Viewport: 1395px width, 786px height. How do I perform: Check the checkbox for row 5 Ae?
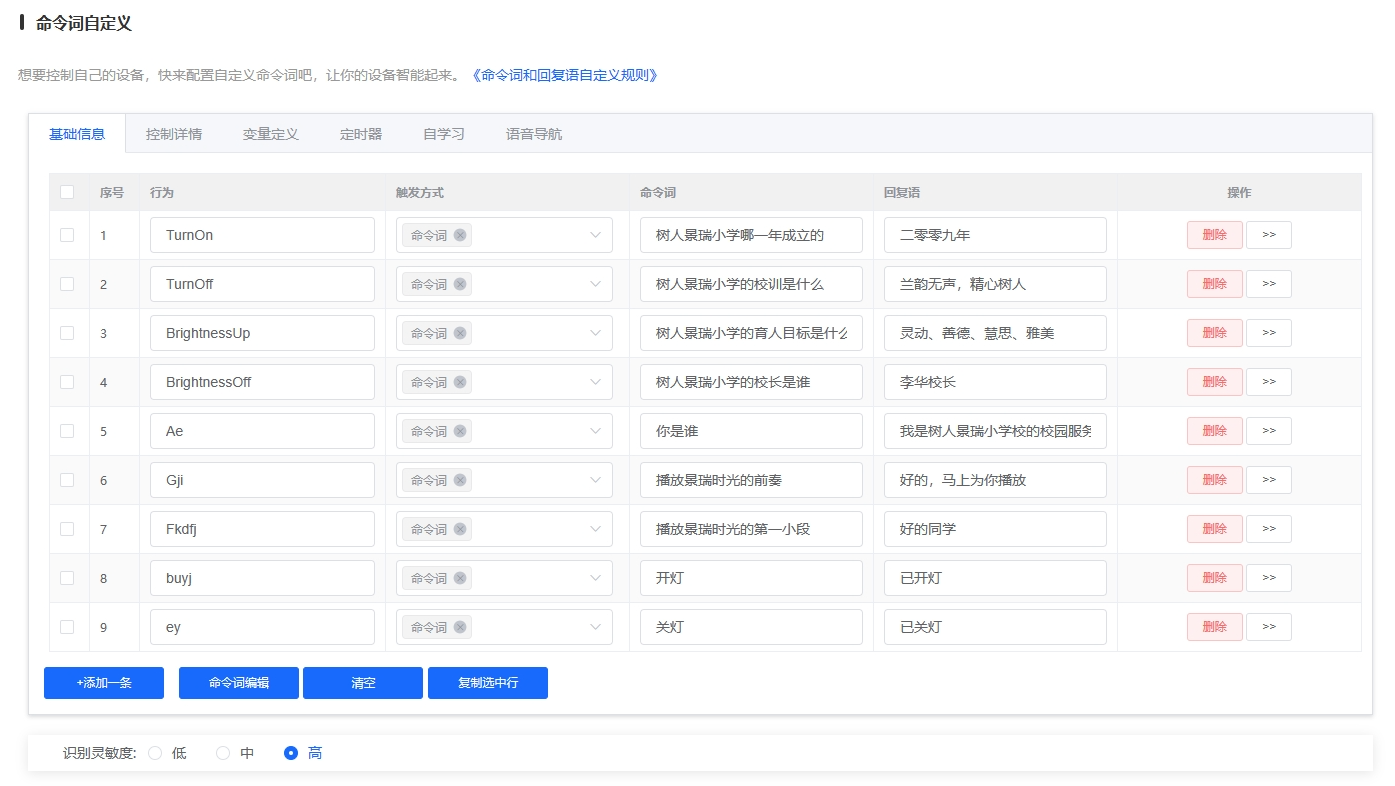click(67, 431)
